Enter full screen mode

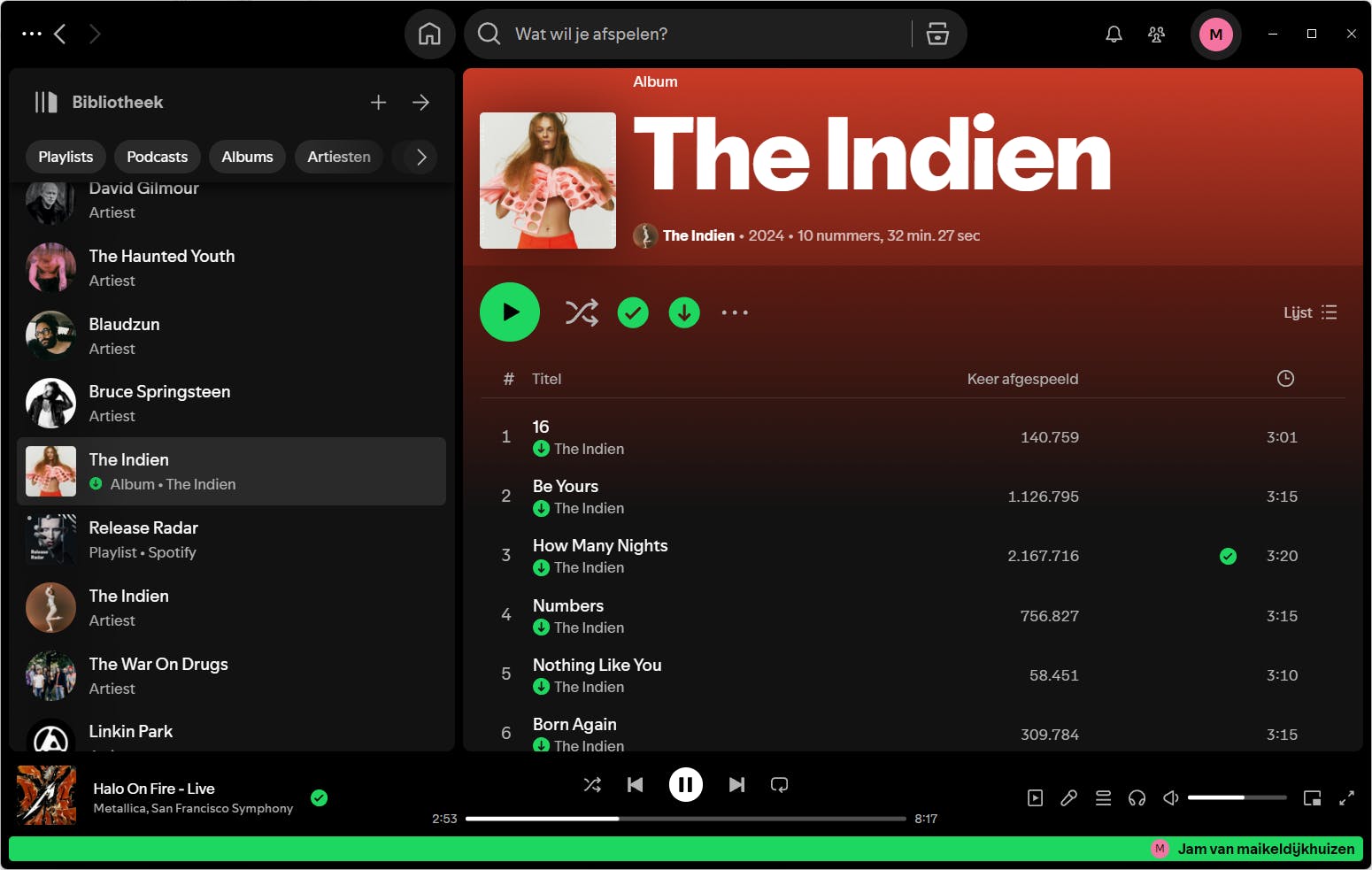point(1346,797)
